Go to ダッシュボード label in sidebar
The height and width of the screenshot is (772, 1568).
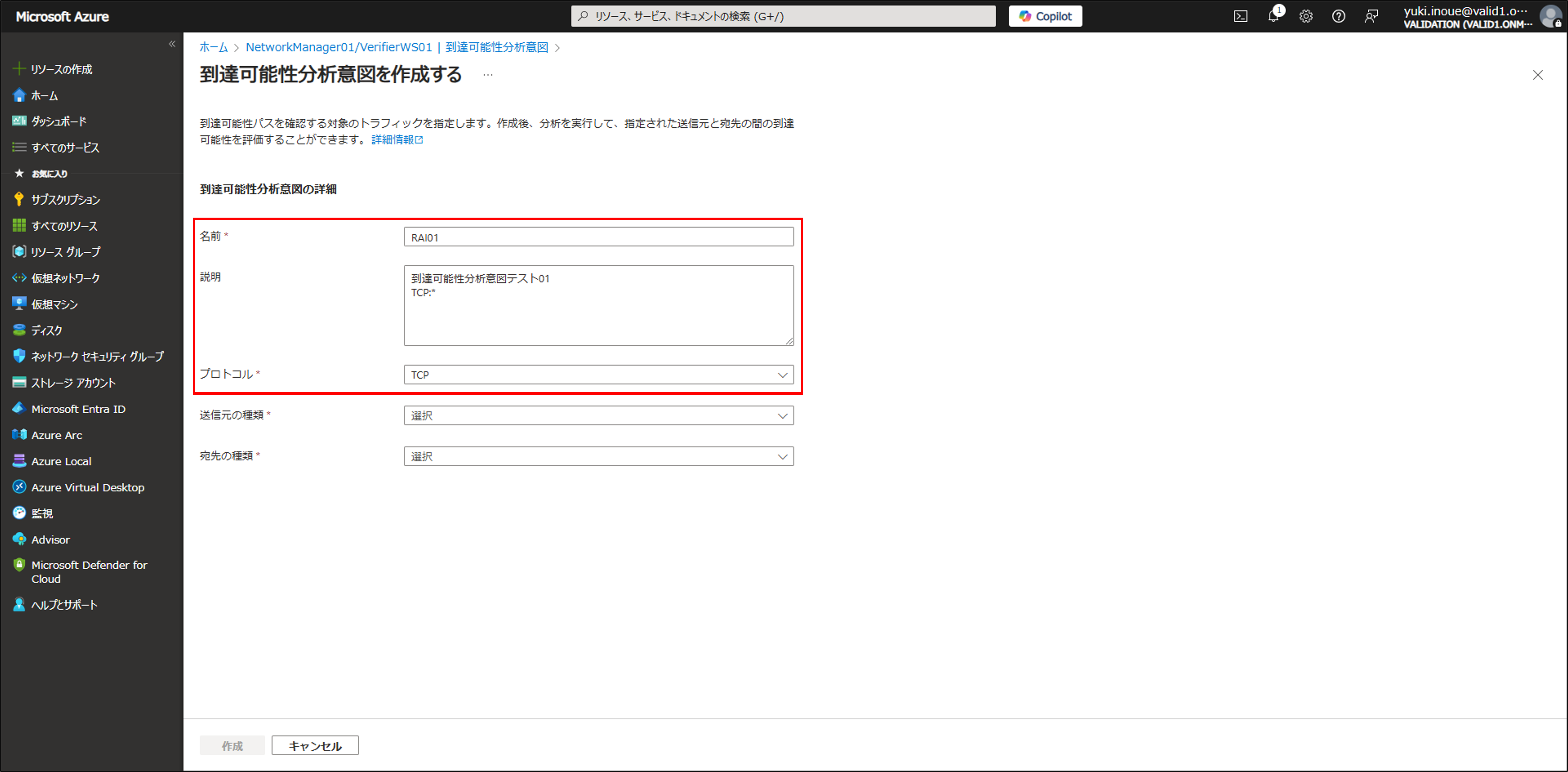[x=58, y=122]
